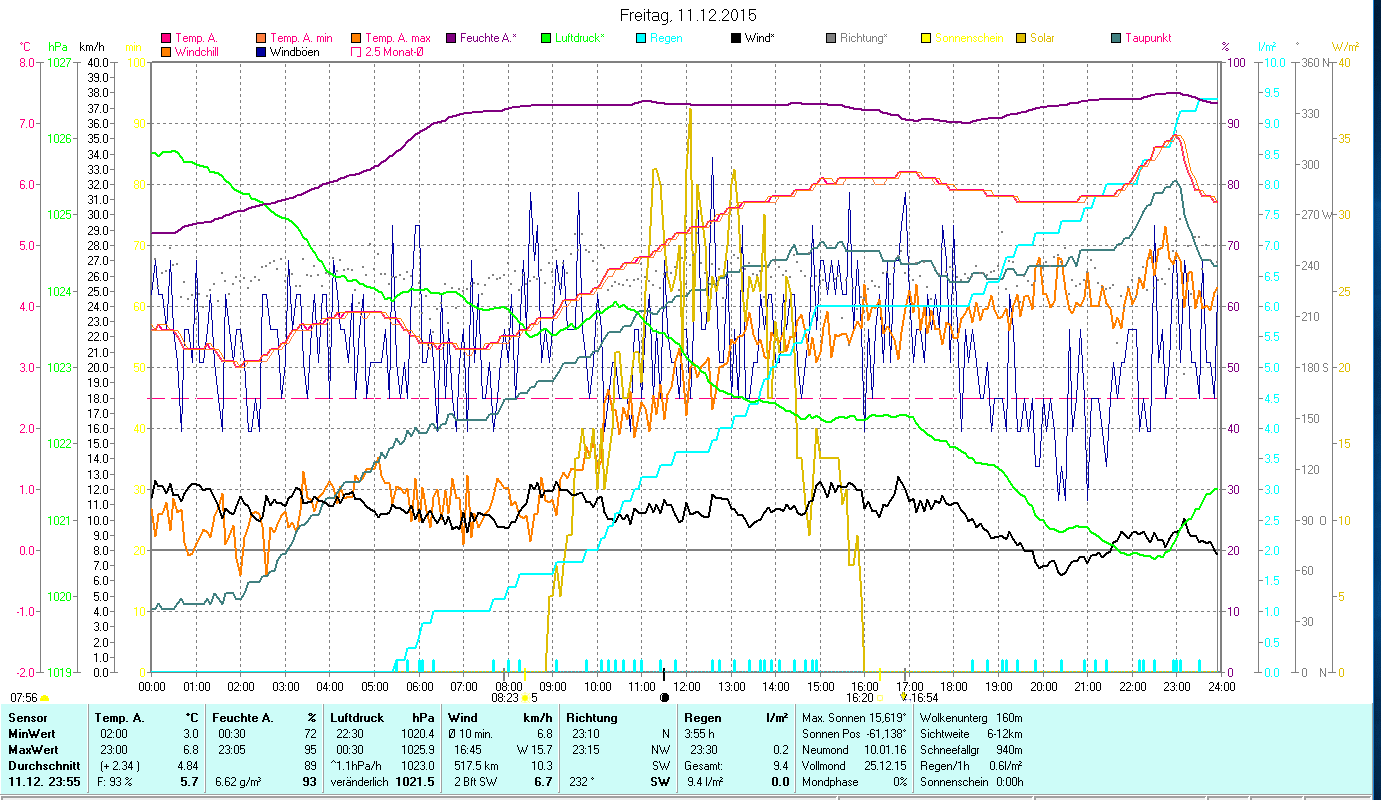
Task: Click the Taupunkt legend swatch
Action: pyautogui.click(x=1116, y=38)
